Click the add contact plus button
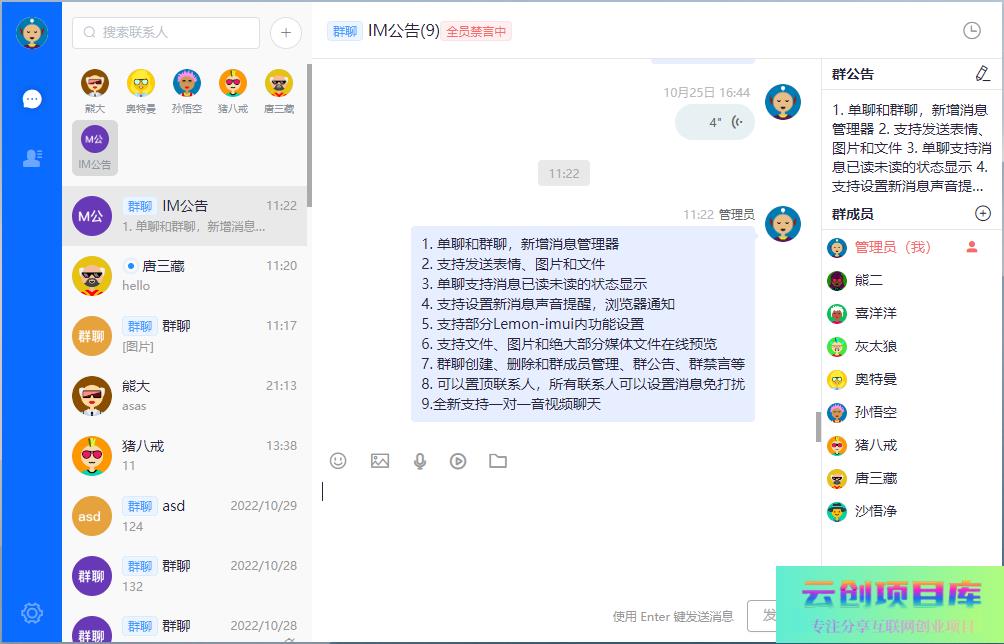 click(285, 33)
